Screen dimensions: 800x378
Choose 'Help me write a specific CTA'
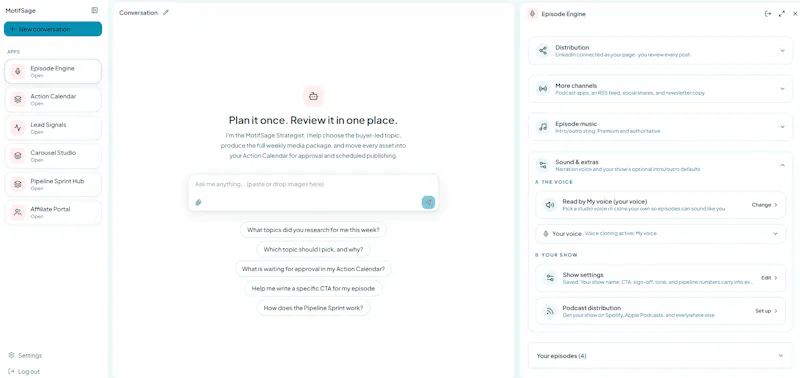point(313,288)
